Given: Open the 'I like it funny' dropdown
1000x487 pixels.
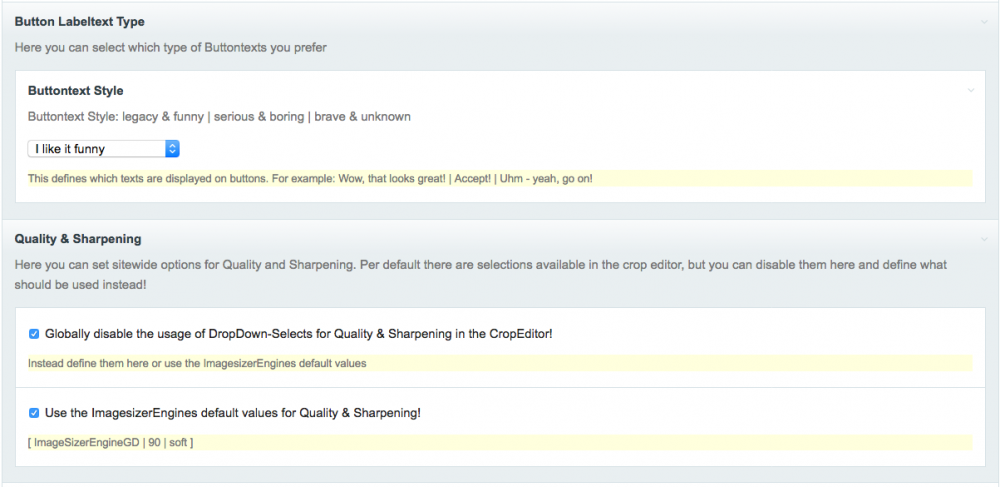Looking at the screenshot, I should click(102, 149).
